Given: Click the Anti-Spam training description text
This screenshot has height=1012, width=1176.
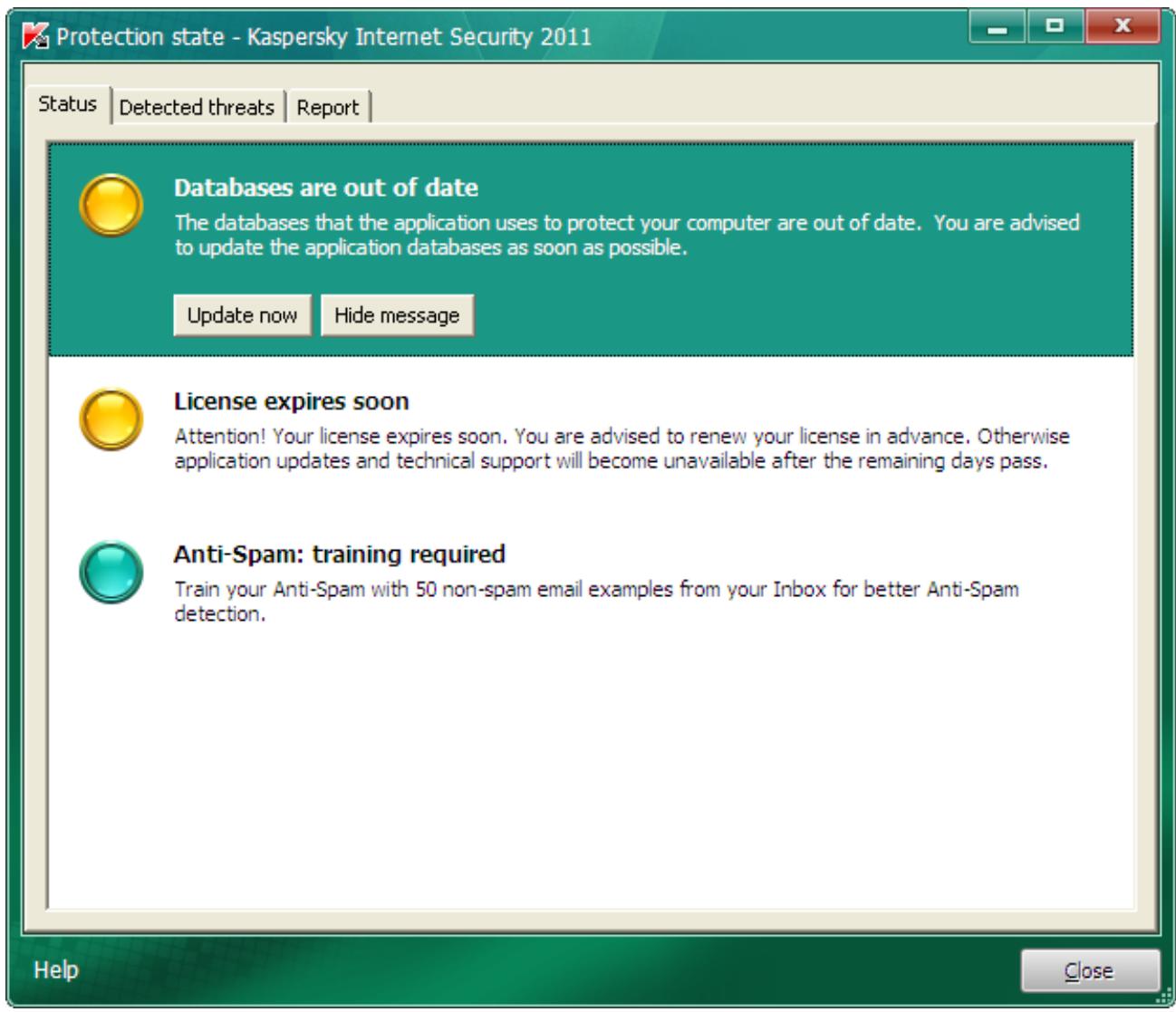Looking at the screenshot, I should [x=596, y=602].
